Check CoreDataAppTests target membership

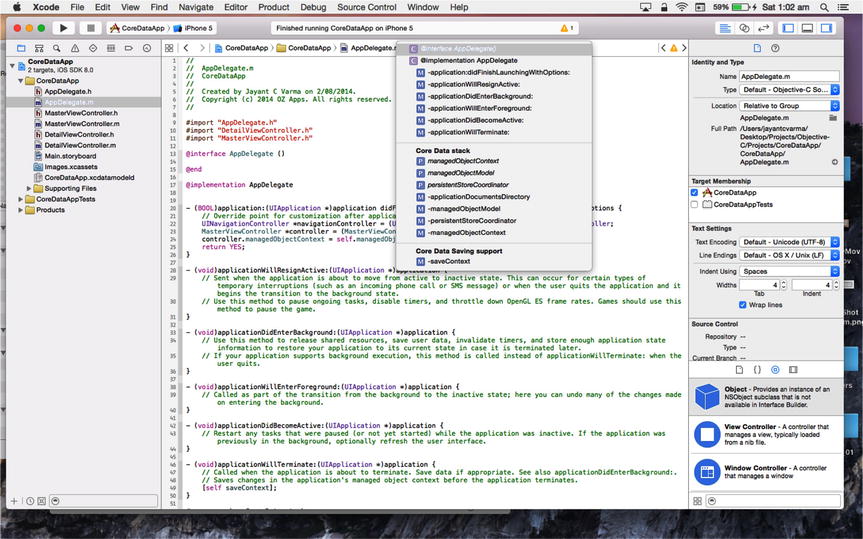pyautogui.click(x=694, y=204)
